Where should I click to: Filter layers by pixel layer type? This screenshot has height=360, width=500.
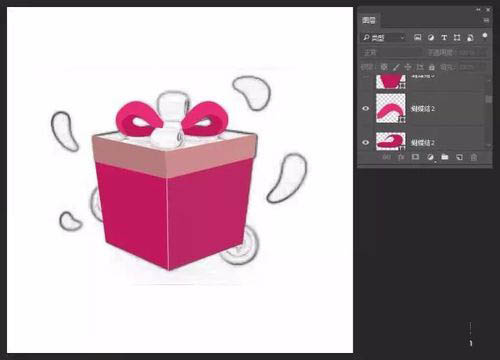pos(417,37)
